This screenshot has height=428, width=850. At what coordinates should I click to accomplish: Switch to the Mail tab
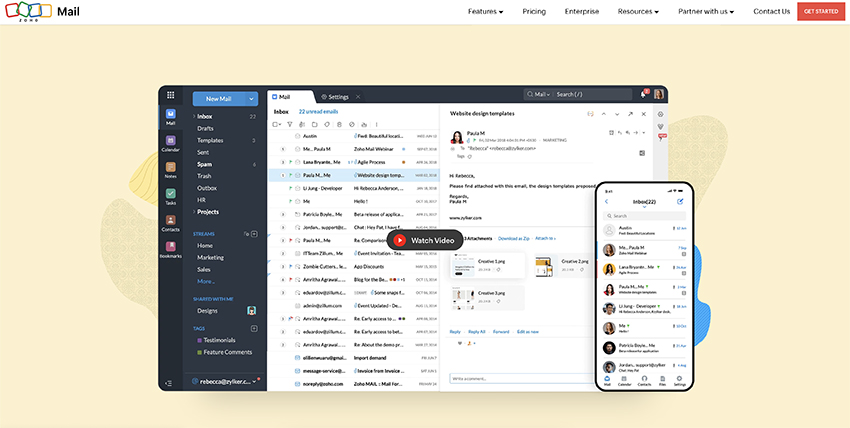point(290,96)
